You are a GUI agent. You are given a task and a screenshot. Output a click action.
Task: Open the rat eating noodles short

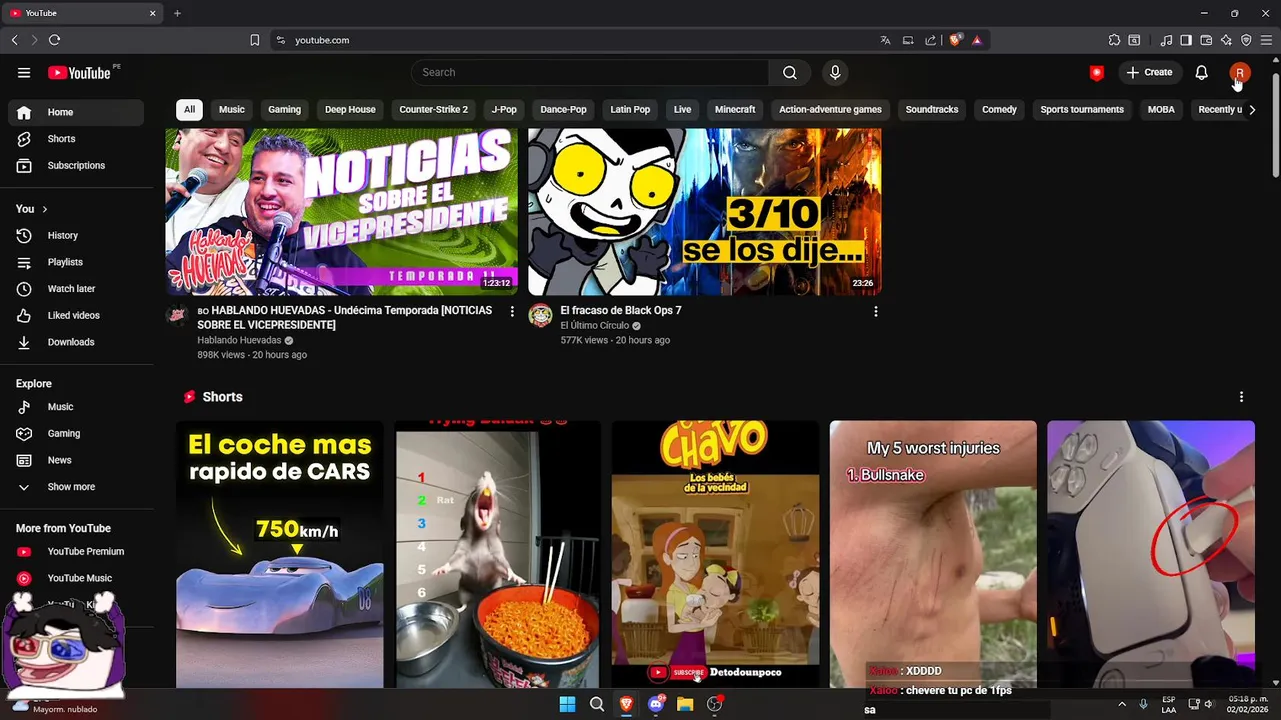pyautogui.click(x=498, y=554)
